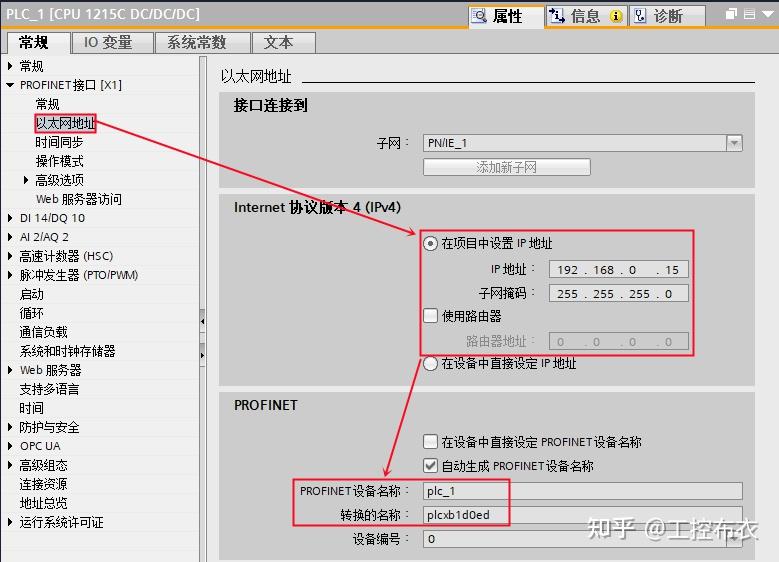779x562 pixels.
Task: Expand the top 常规 tree node
Action: tap(10, 66)
